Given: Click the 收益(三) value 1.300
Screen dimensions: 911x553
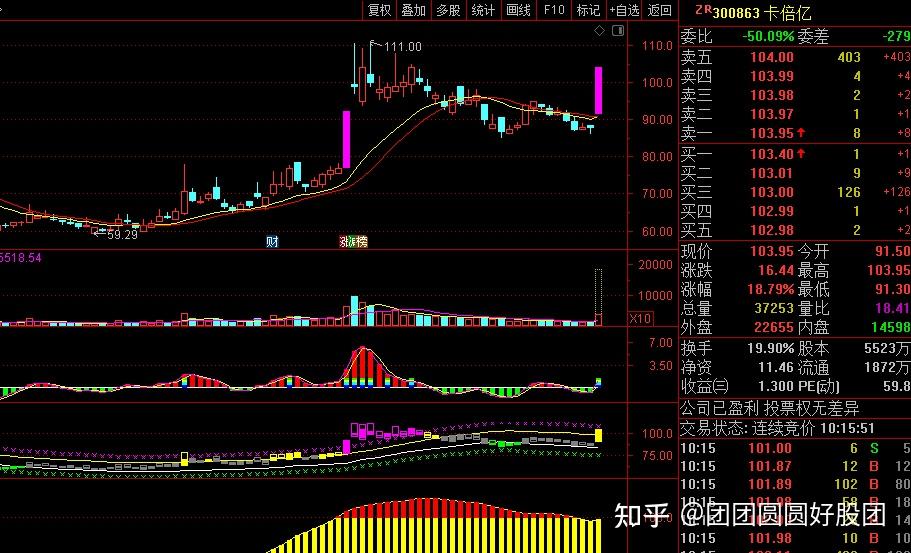Looking at the screenshot, I should click(776, 387).
